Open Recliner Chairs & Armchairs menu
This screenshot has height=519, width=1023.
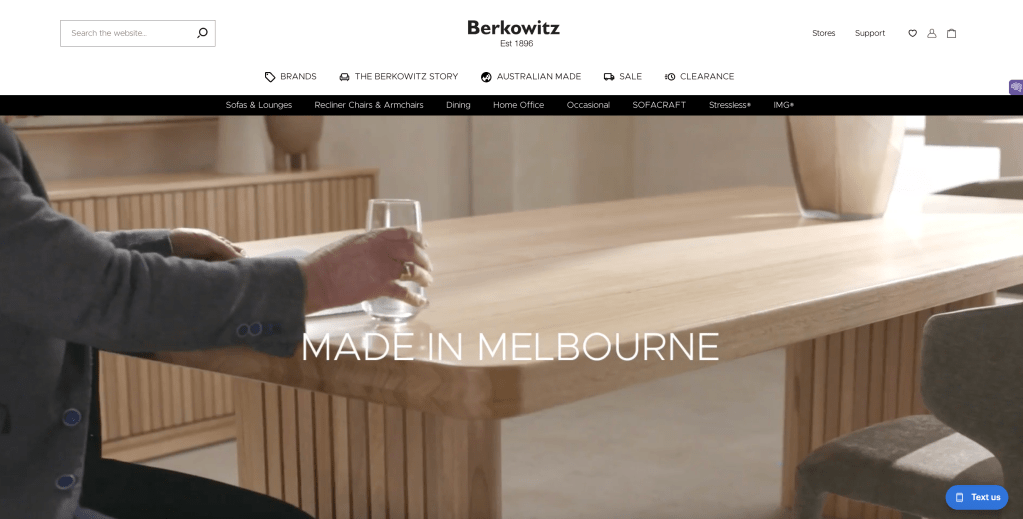click(x=369, y=105)
